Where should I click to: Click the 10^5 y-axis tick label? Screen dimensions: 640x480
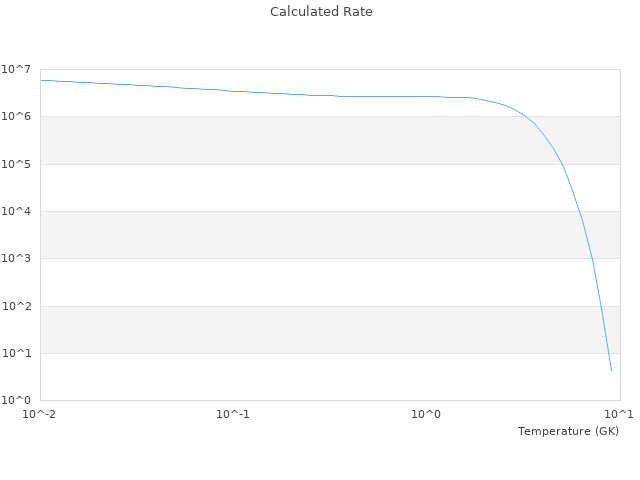click(x=15, y=164)
